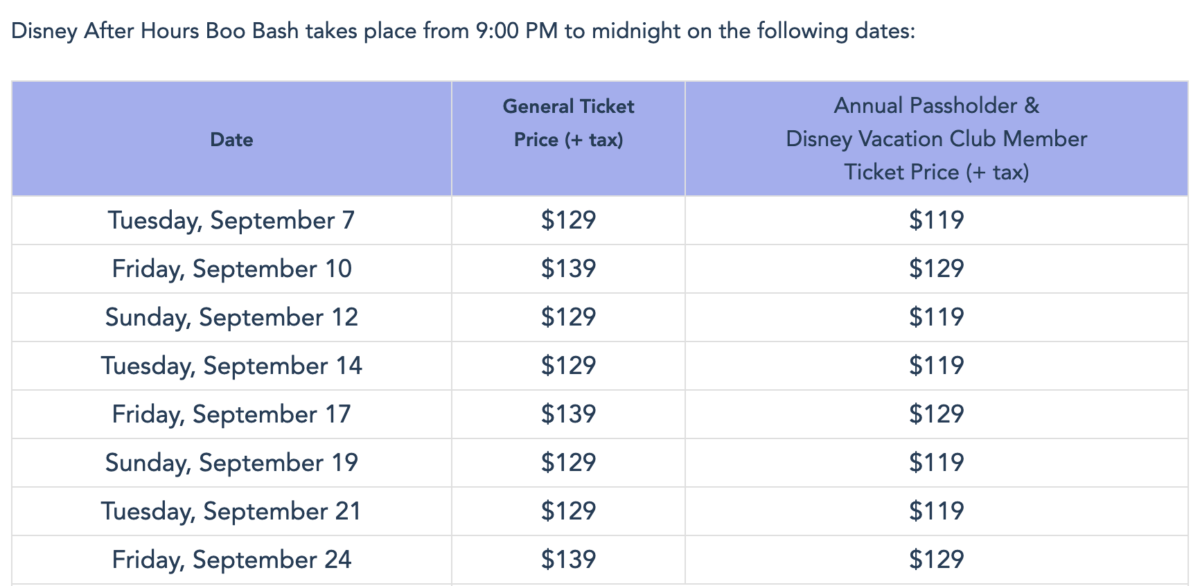Click the Annual Passholder ticket price header
The width and height of the screenshot is (1200, 586).
click(936, 139)
